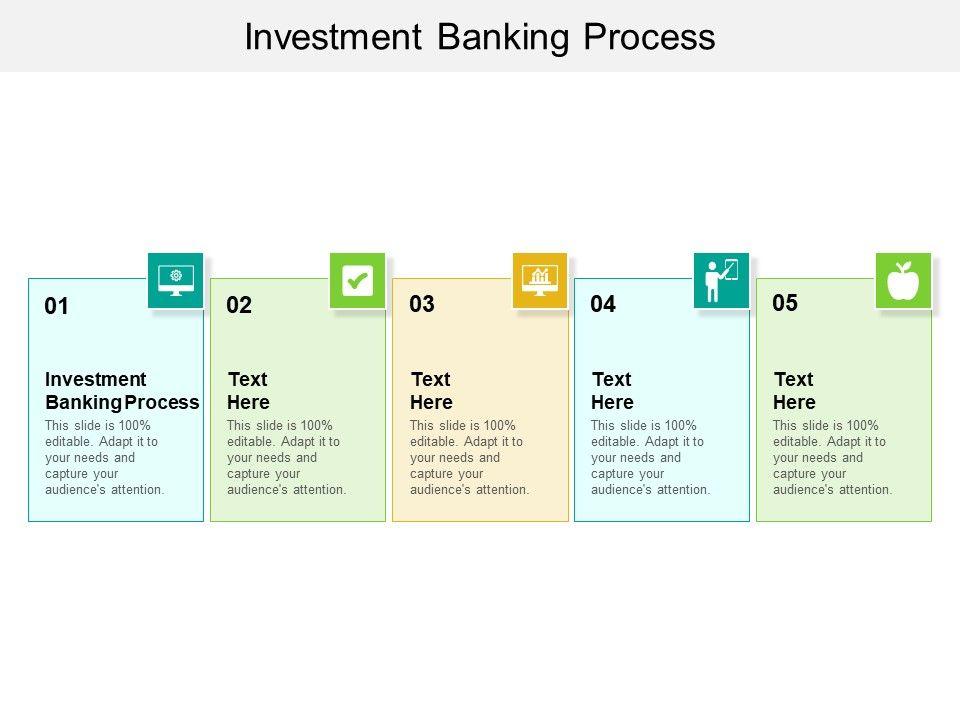Select the number 03 label
Screen dimensions: 960x720
[x=422, y=305]
